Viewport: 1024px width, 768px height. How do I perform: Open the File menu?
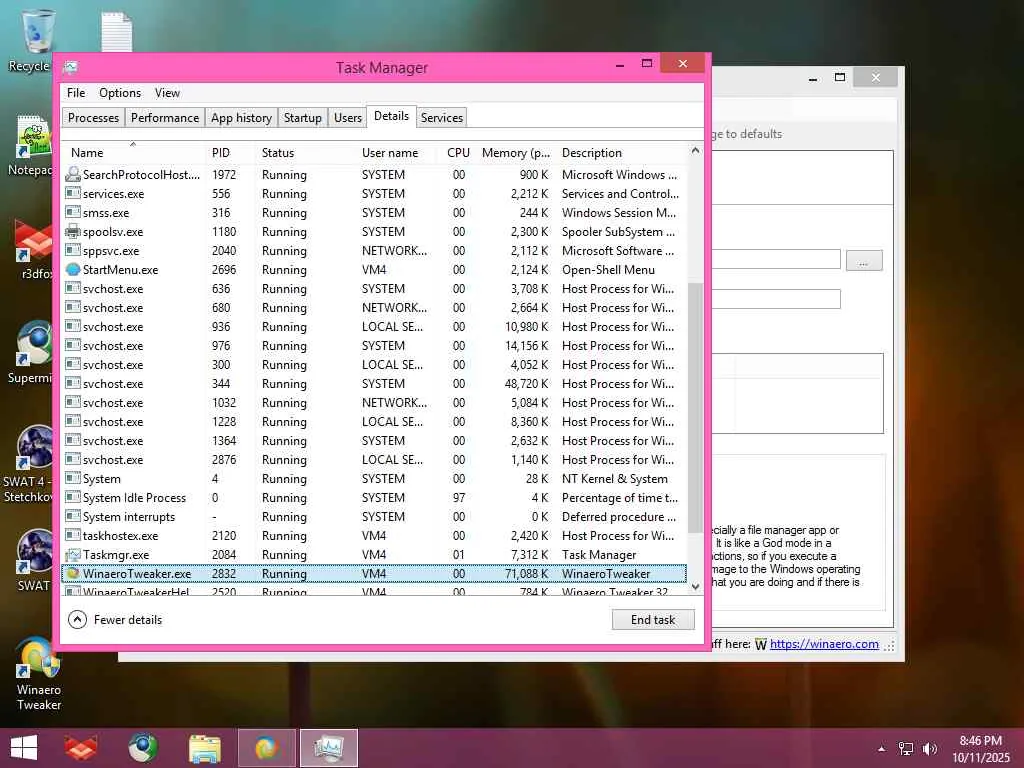coord(76,93)
